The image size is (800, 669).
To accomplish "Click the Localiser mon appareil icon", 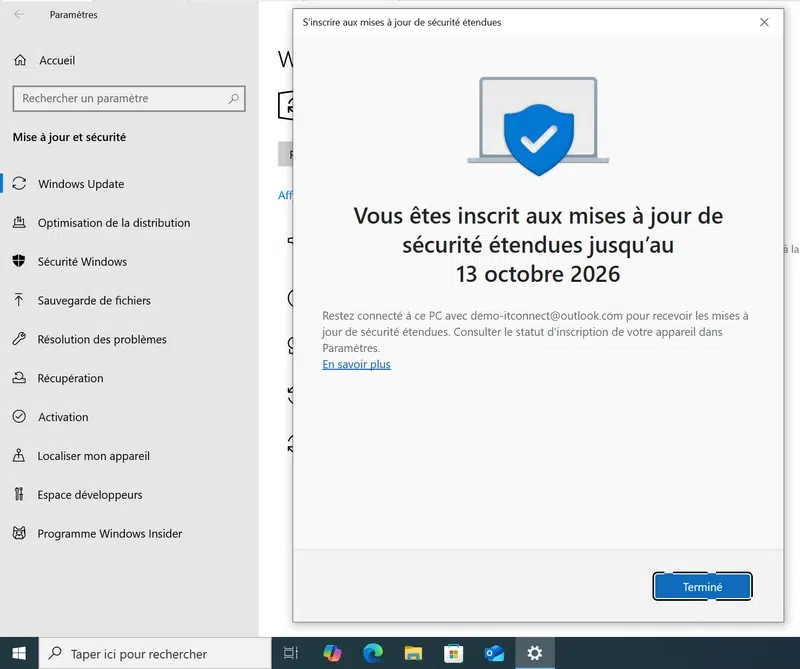I will [x=19, y=455].
